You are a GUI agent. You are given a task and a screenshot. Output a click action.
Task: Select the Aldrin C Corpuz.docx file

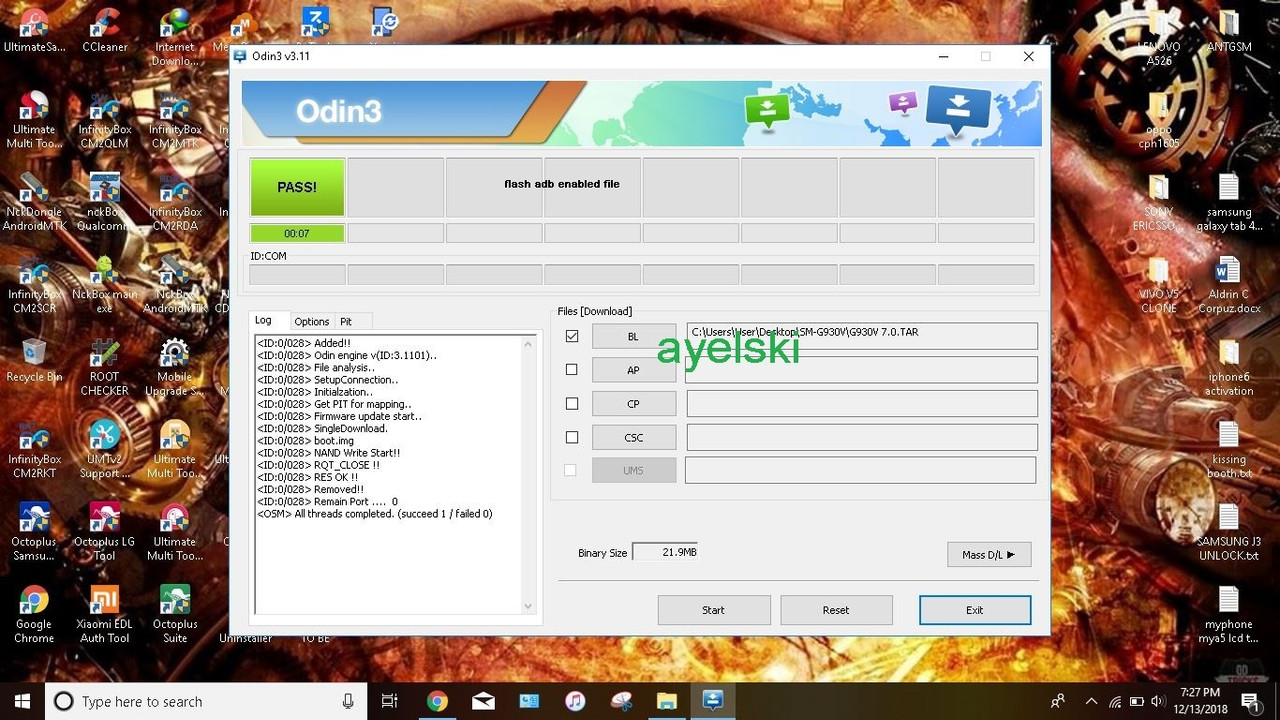[x=1229, y=286]
